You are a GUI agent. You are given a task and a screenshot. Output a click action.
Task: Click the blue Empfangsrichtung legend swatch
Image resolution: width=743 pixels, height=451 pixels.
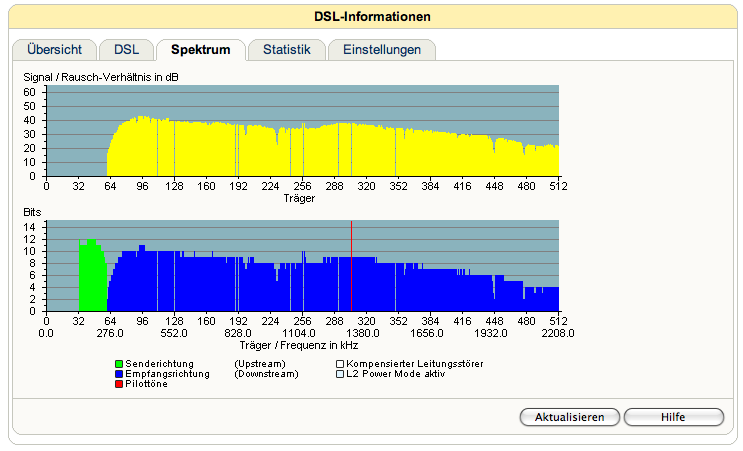(x=119, y=374)
